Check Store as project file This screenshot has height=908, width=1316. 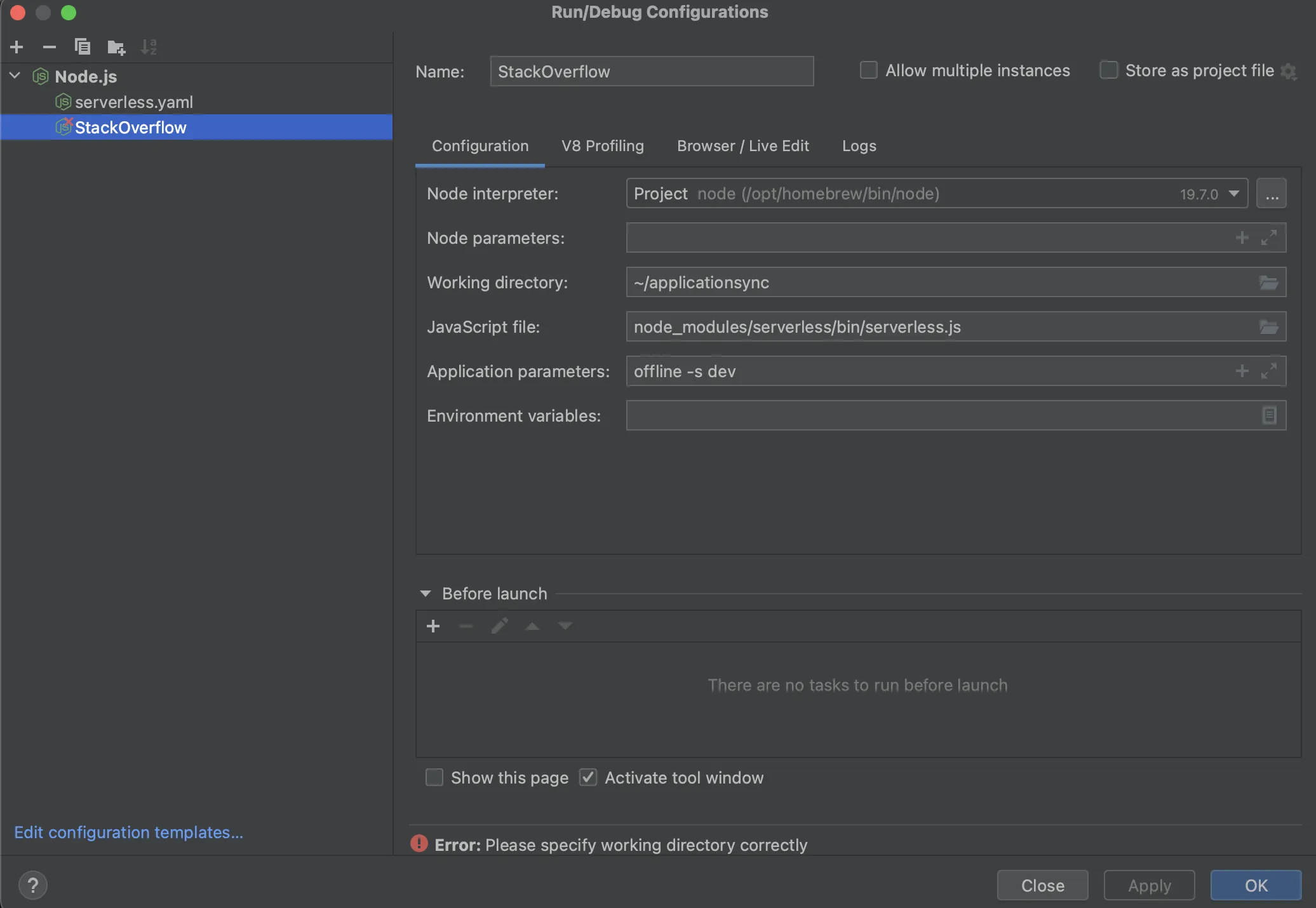(x=1108, y=70)
